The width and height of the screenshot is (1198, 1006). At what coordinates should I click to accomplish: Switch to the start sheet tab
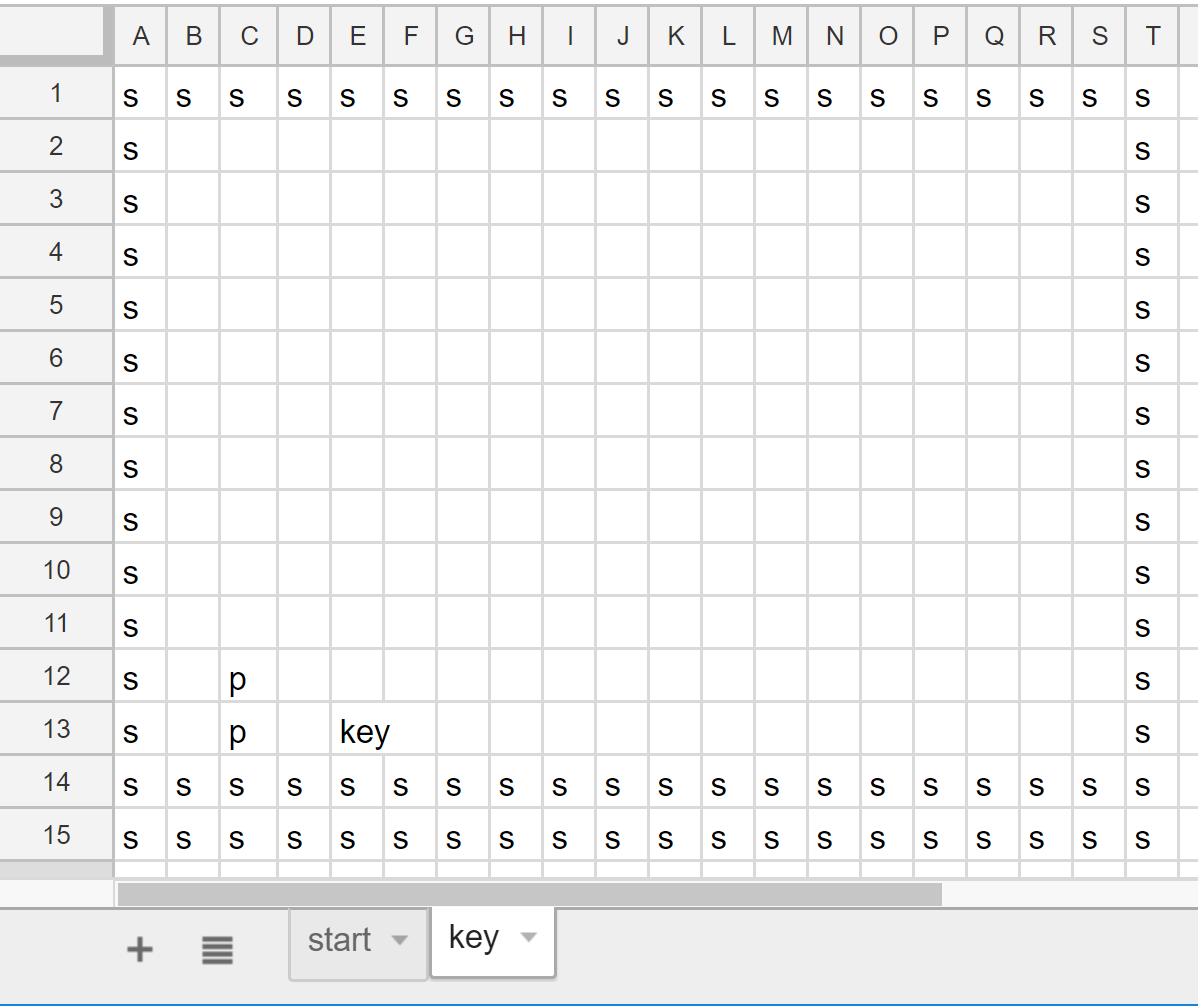click(339, 941)
